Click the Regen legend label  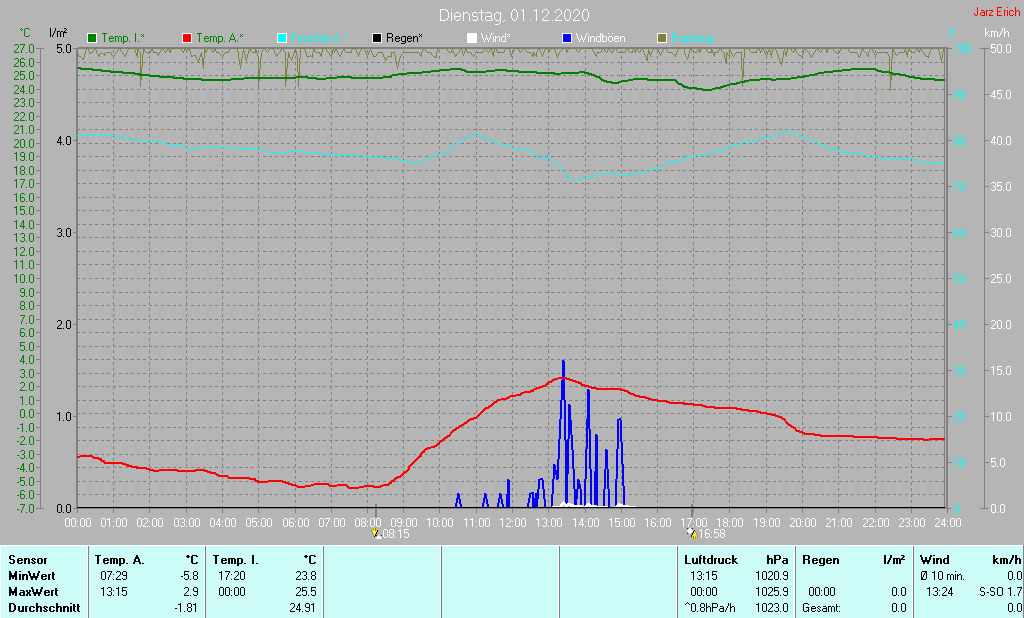[x=404, y=39]
